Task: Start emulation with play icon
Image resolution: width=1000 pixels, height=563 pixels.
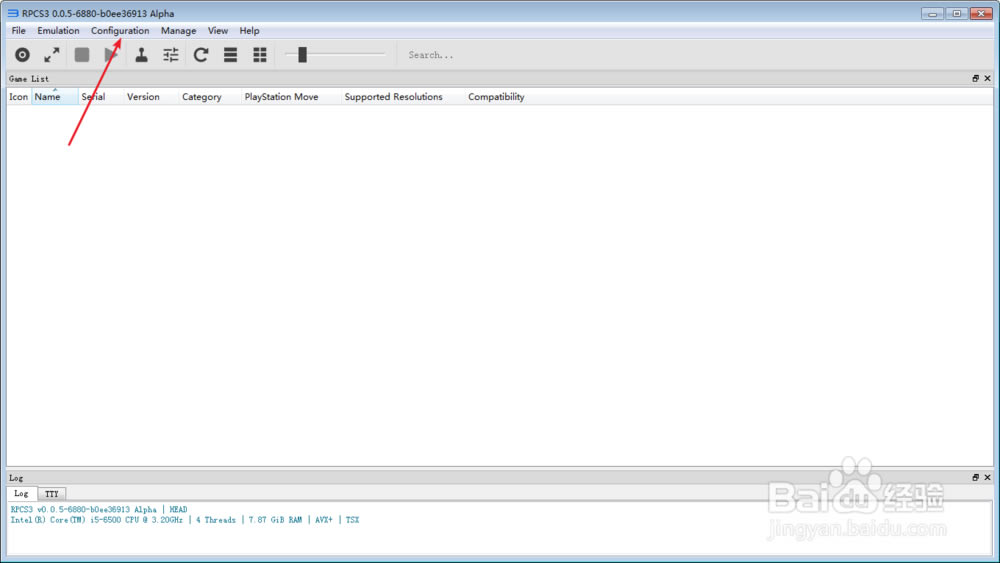Action: (x=111, y=55)
